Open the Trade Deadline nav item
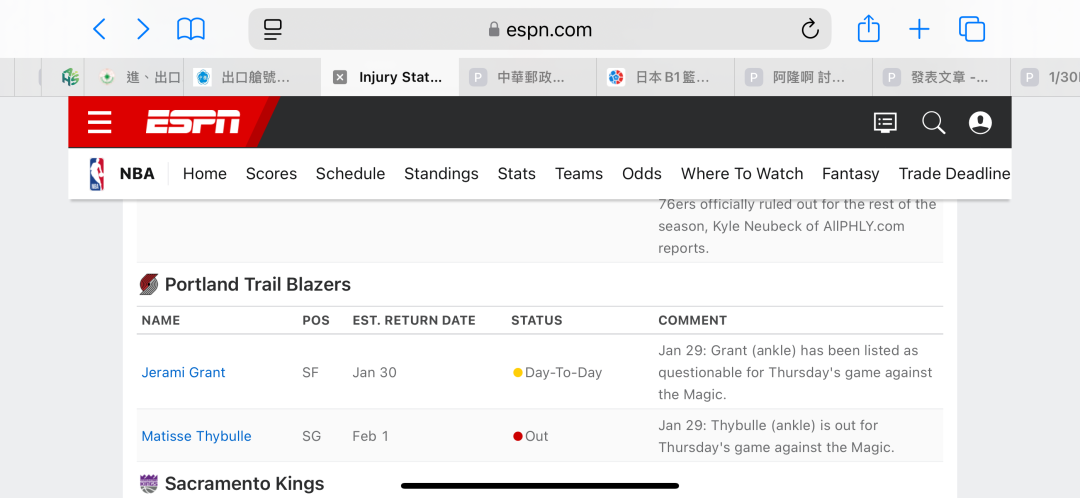 (x=954, y=174)
